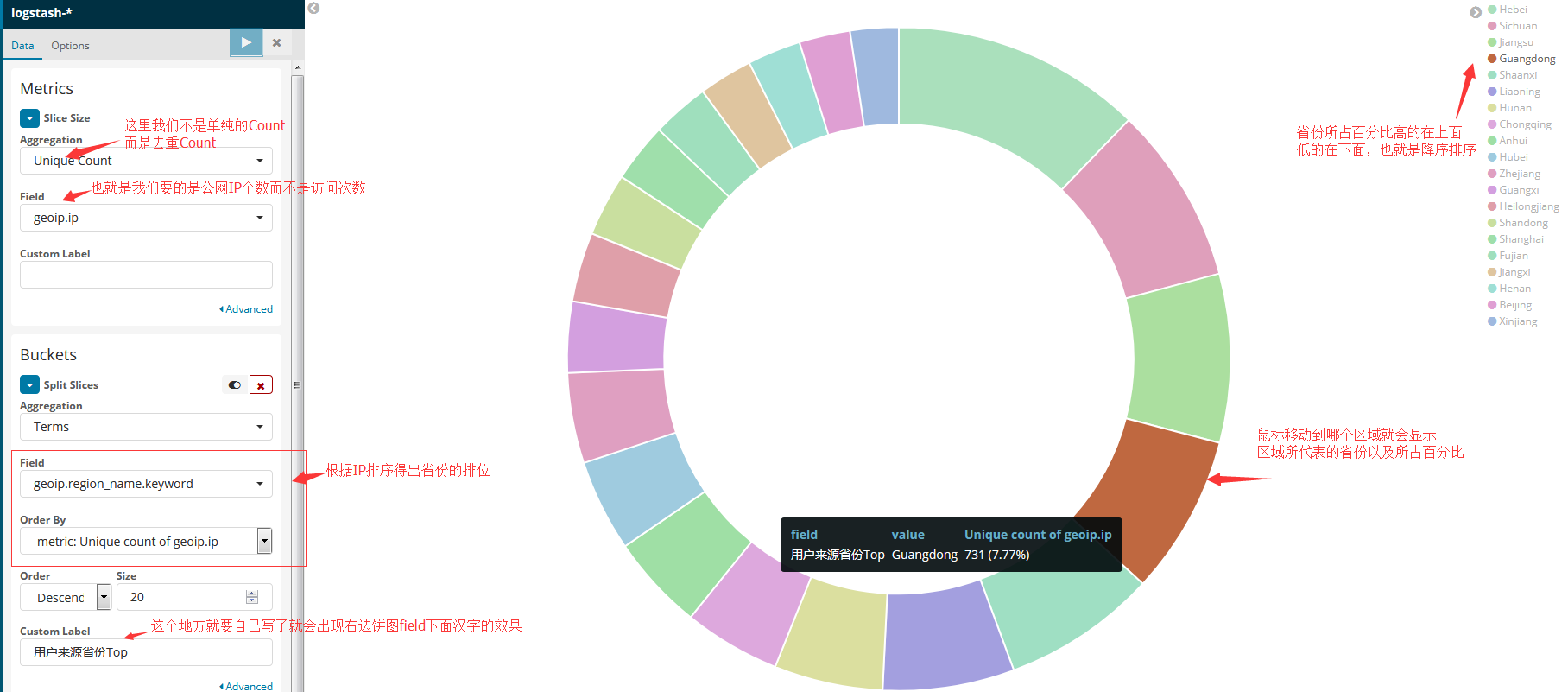The height and width of the screenshot is (692, 1568).
Task: Remove the Split Slices bucket
Action: (261, 385)
